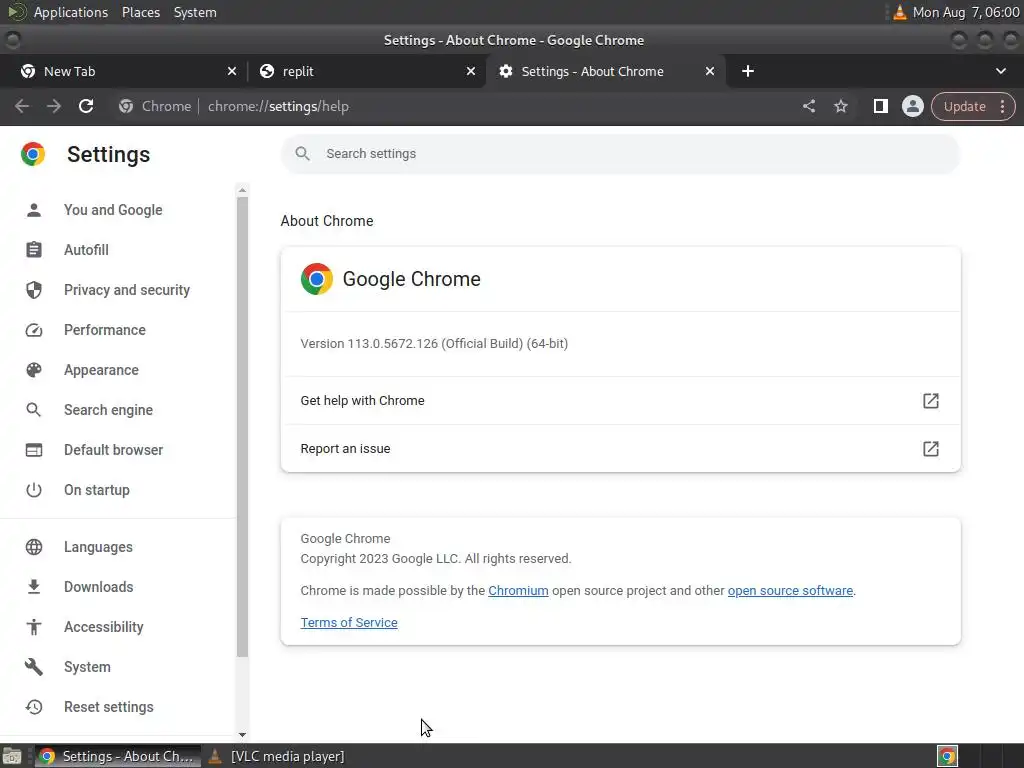1024x768 pixels.
Task: Click the Chrome site info chip
Action: [x=155, y=106]
